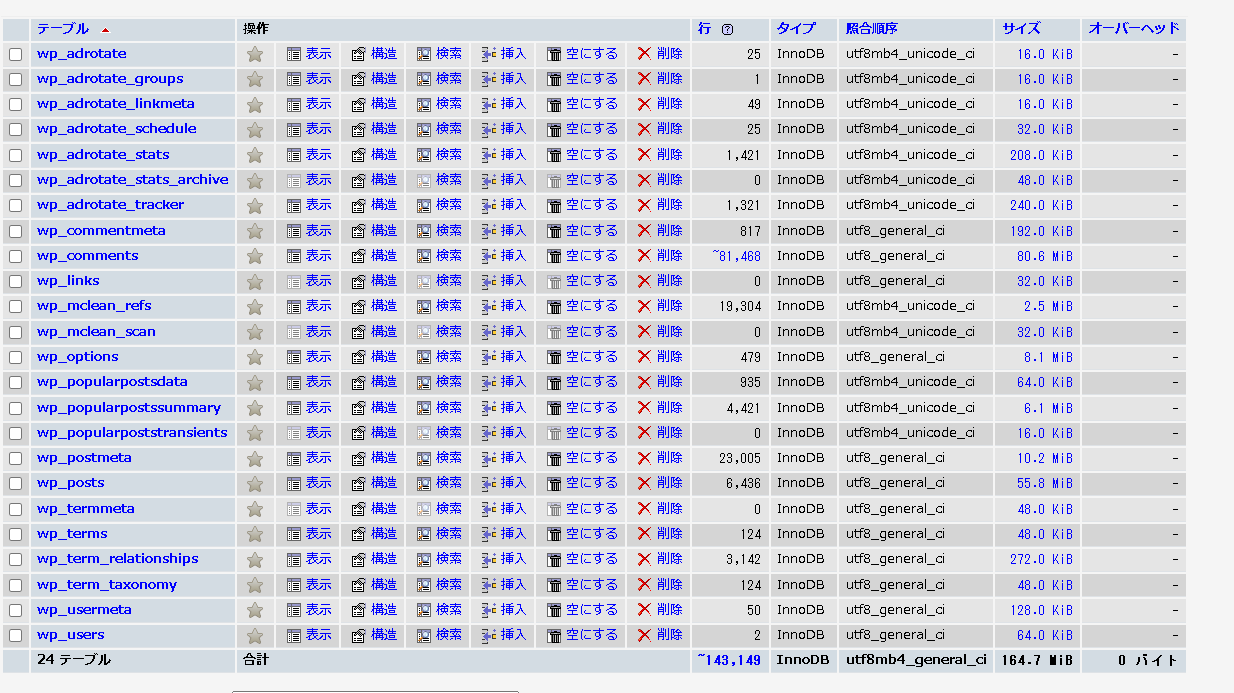The height and width of the screenshot is (693, 1234).
Task: Sort tables by 行 row count header
Action: click(705, 29)
